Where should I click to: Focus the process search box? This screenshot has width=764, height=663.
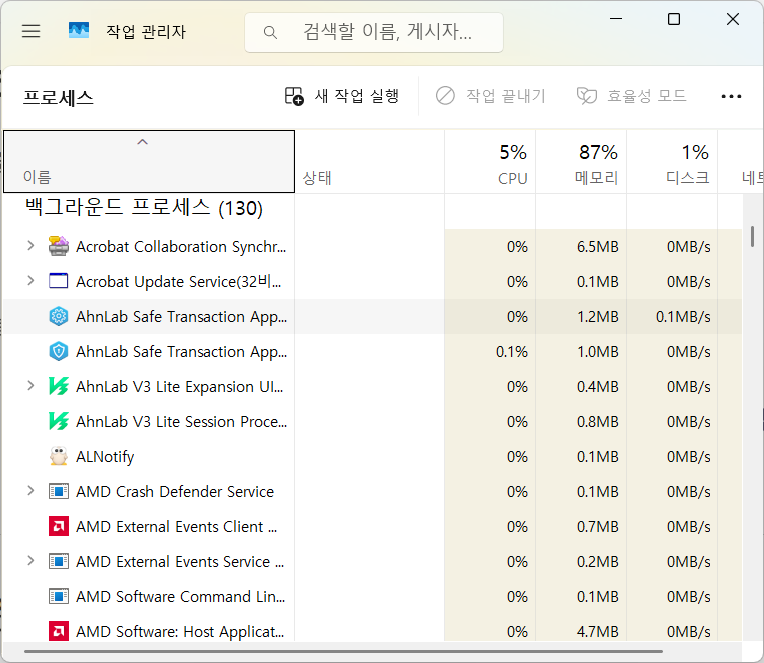pyautogui.click(x=374, y=32)
